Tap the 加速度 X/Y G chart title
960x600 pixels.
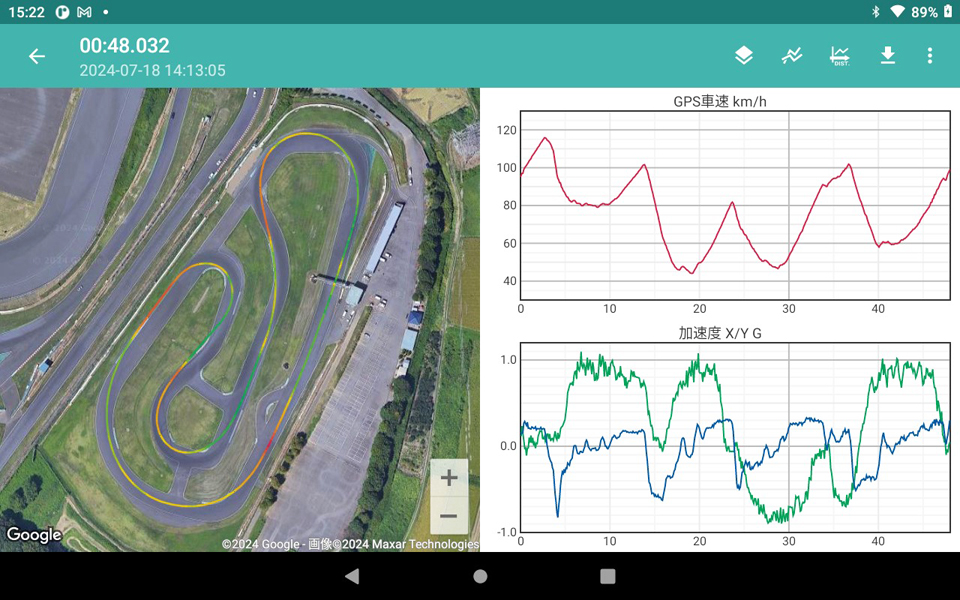[720, 333]
